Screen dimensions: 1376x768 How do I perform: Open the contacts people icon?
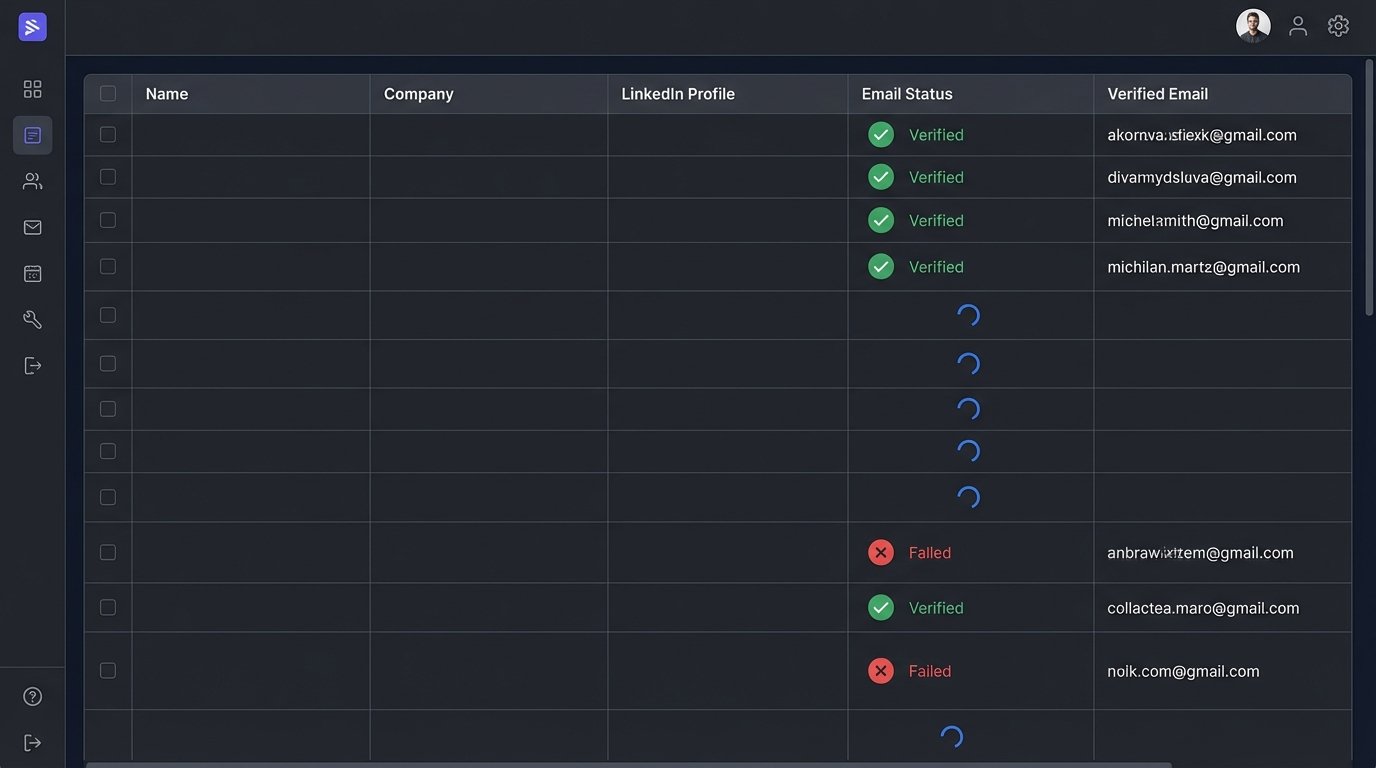coord(32,181)
